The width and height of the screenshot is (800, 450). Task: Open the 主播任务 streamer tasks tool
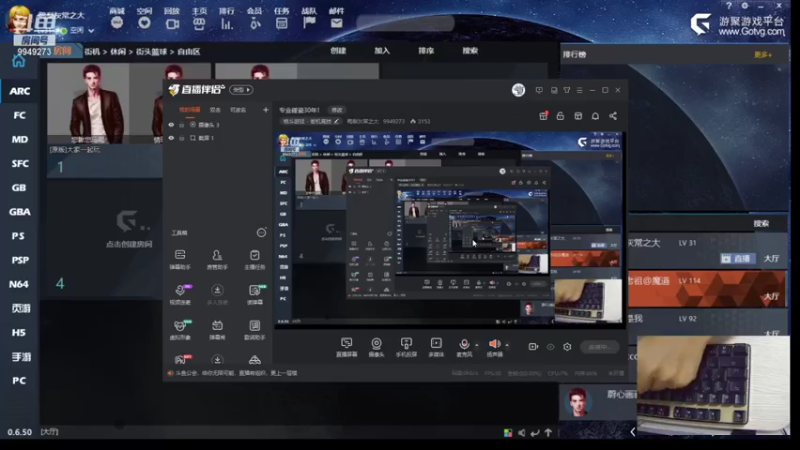click(x=255, y=259)
